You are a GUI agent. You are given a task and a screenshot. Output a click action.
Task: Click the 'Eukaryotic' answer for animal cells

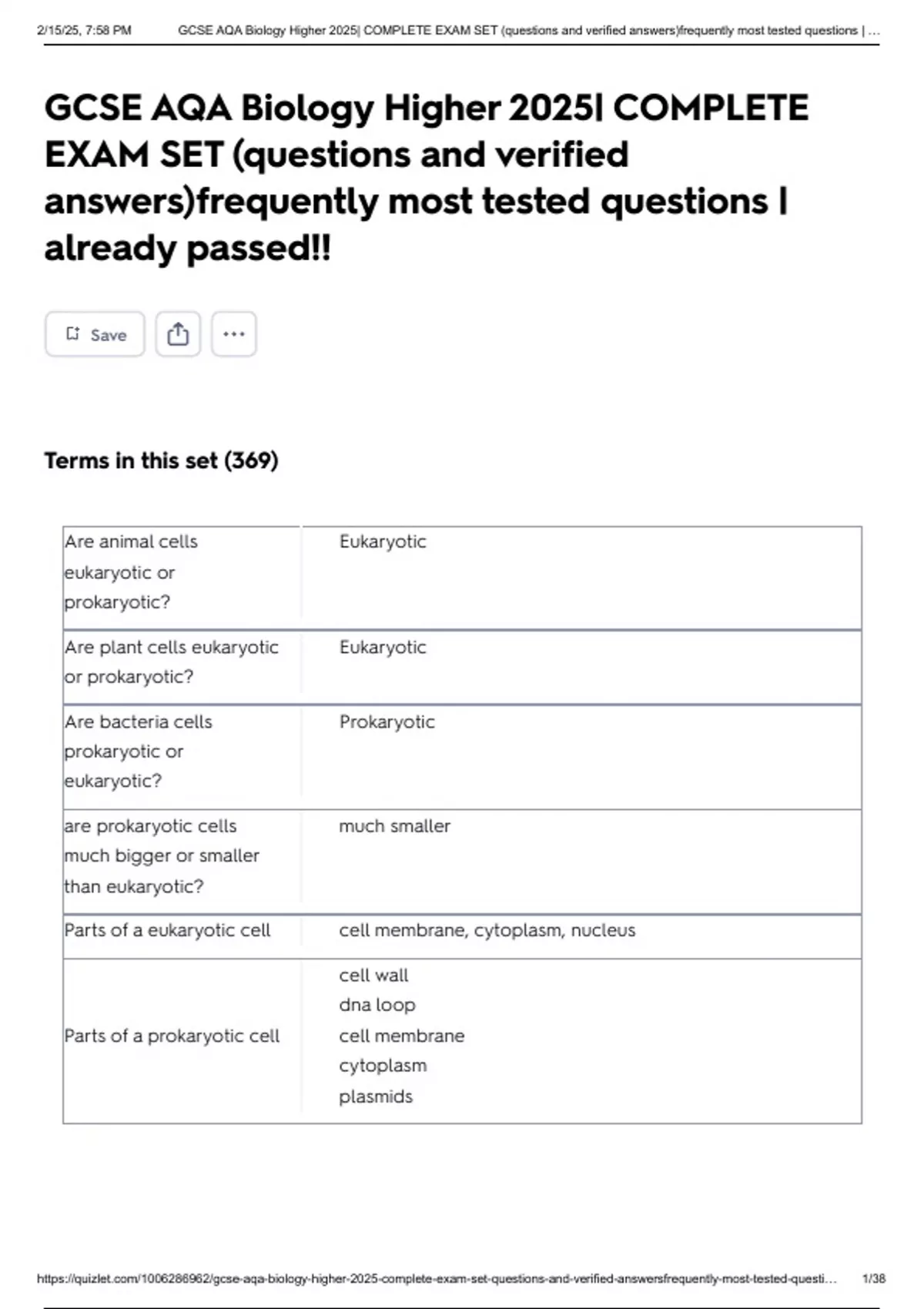[383, 542]
